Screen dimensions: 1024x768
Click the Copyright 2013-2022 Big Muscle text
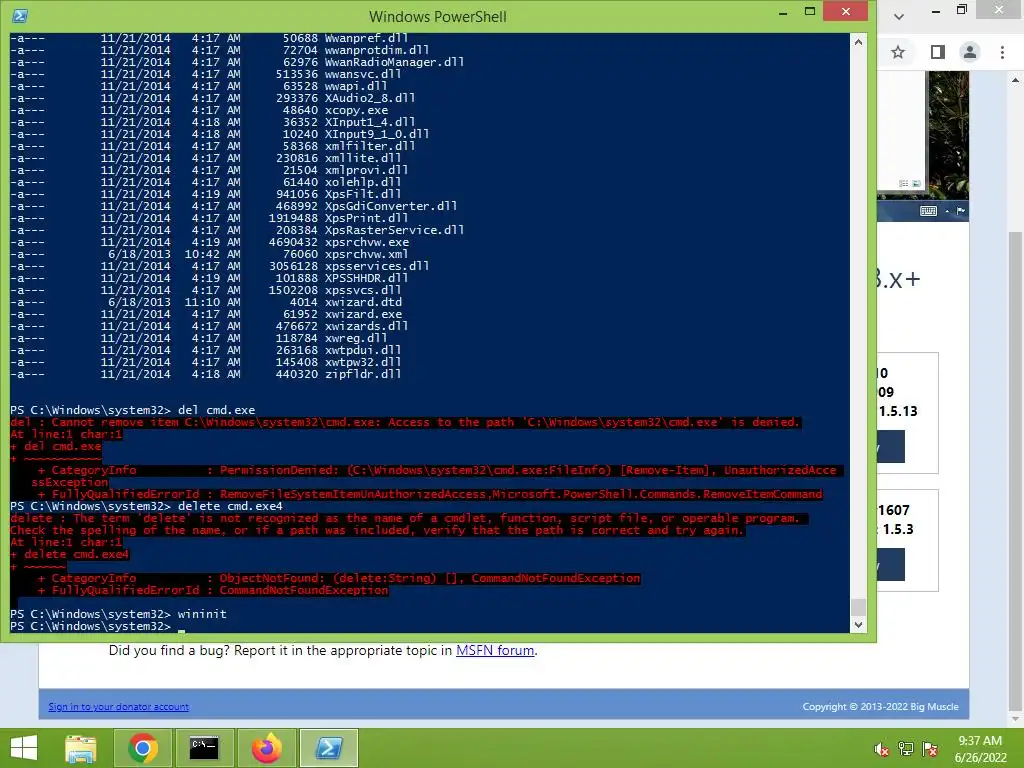[x=880, y=707]
